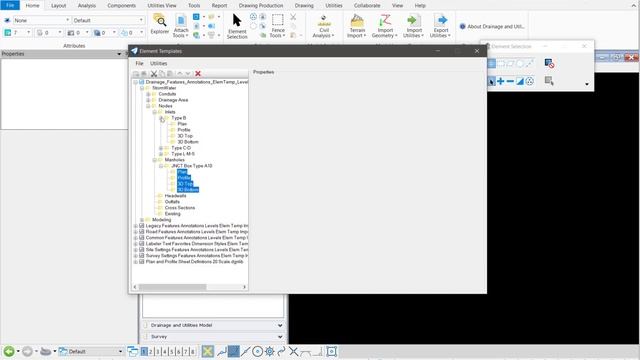Open the File tab in the ribbon
This screenshot has width=640, height=360.
click(x=10, y=5)
